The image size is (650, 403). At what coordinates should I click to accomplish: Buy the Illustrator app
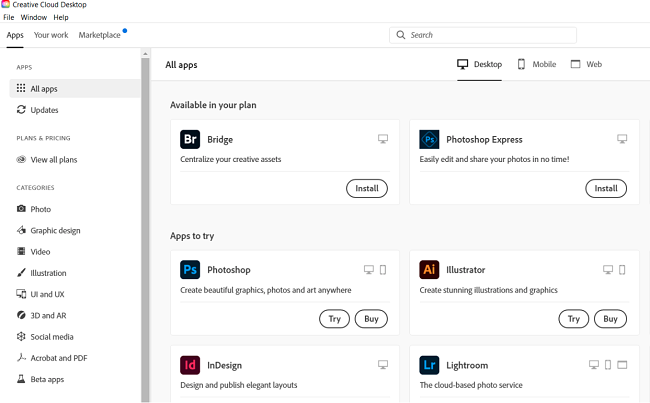tap(611, 319)
